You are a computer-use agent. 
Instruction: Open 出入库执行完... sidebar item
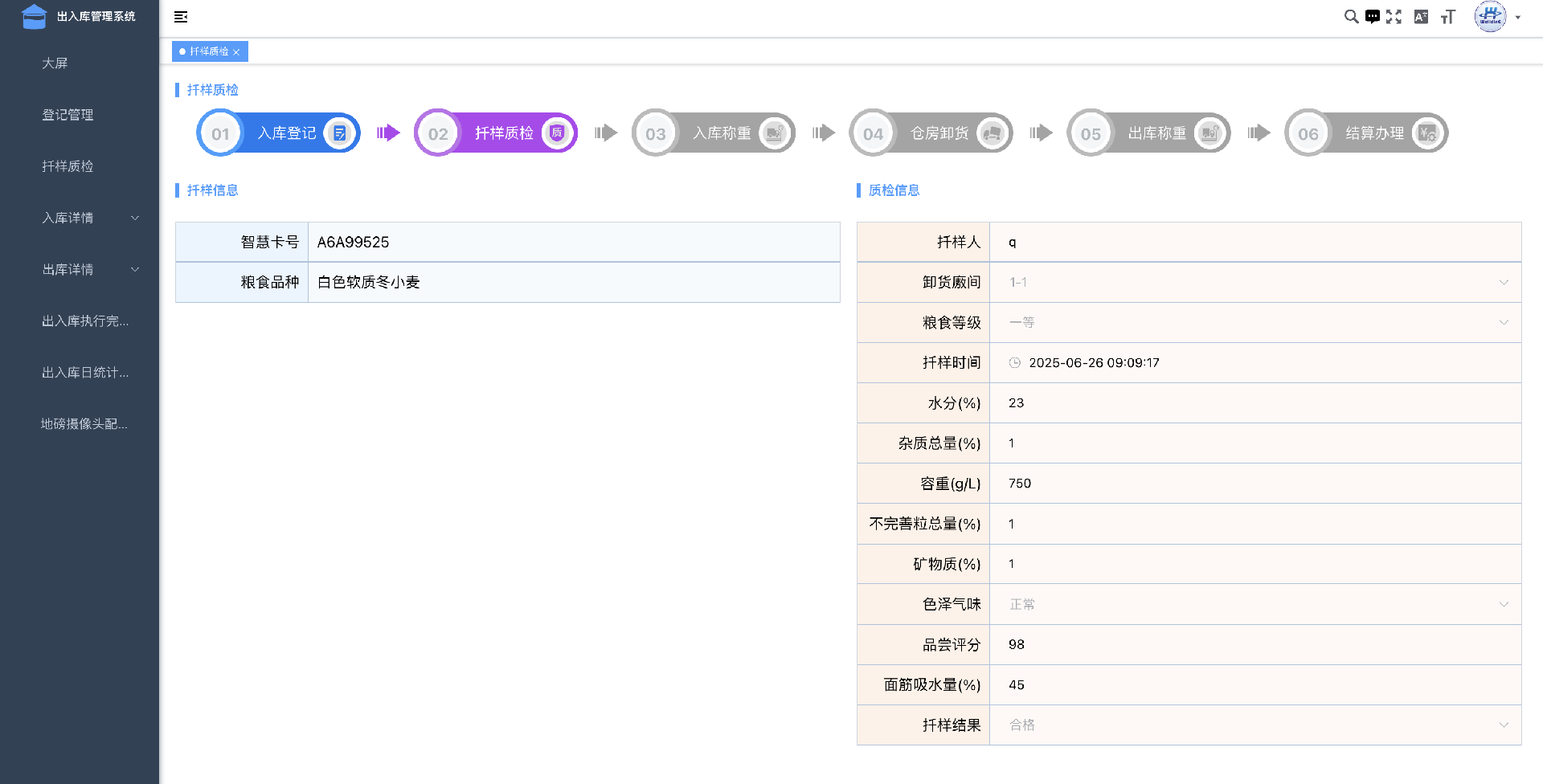(80, 321)
